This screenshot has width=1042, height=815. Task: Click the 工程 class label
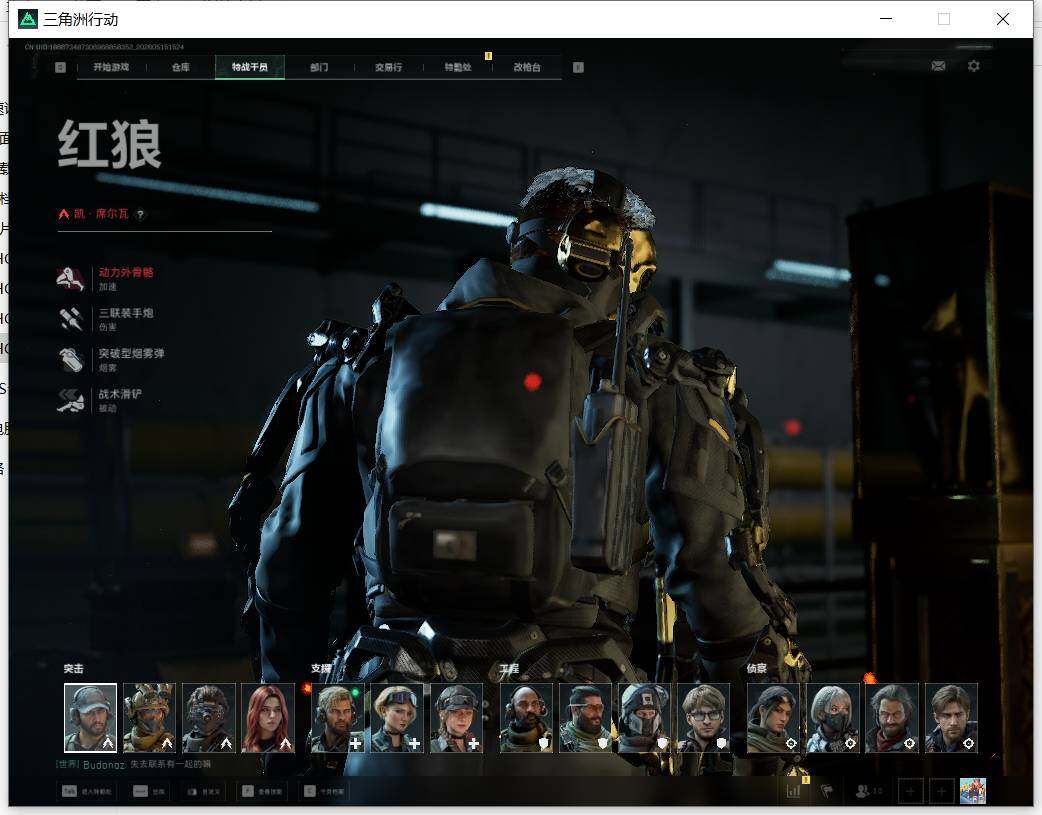tap(510, 669)
